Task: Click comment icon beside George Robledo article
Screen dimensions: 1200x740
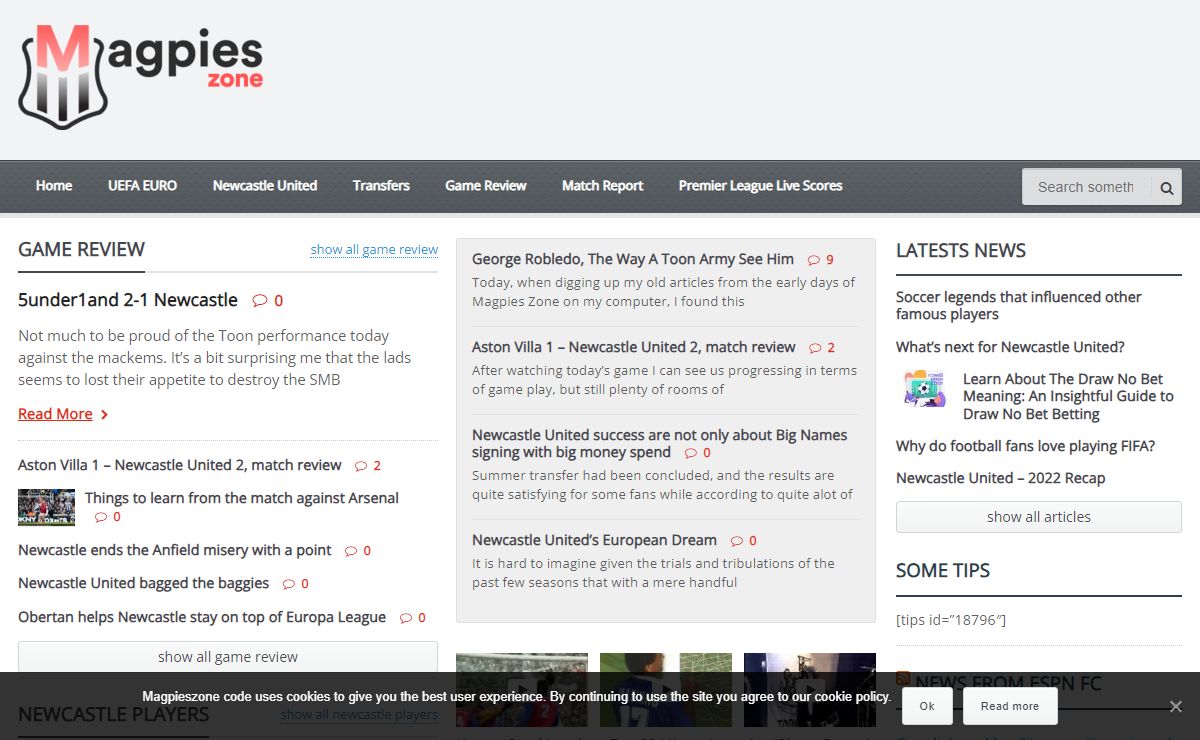Action: [814, 260]
